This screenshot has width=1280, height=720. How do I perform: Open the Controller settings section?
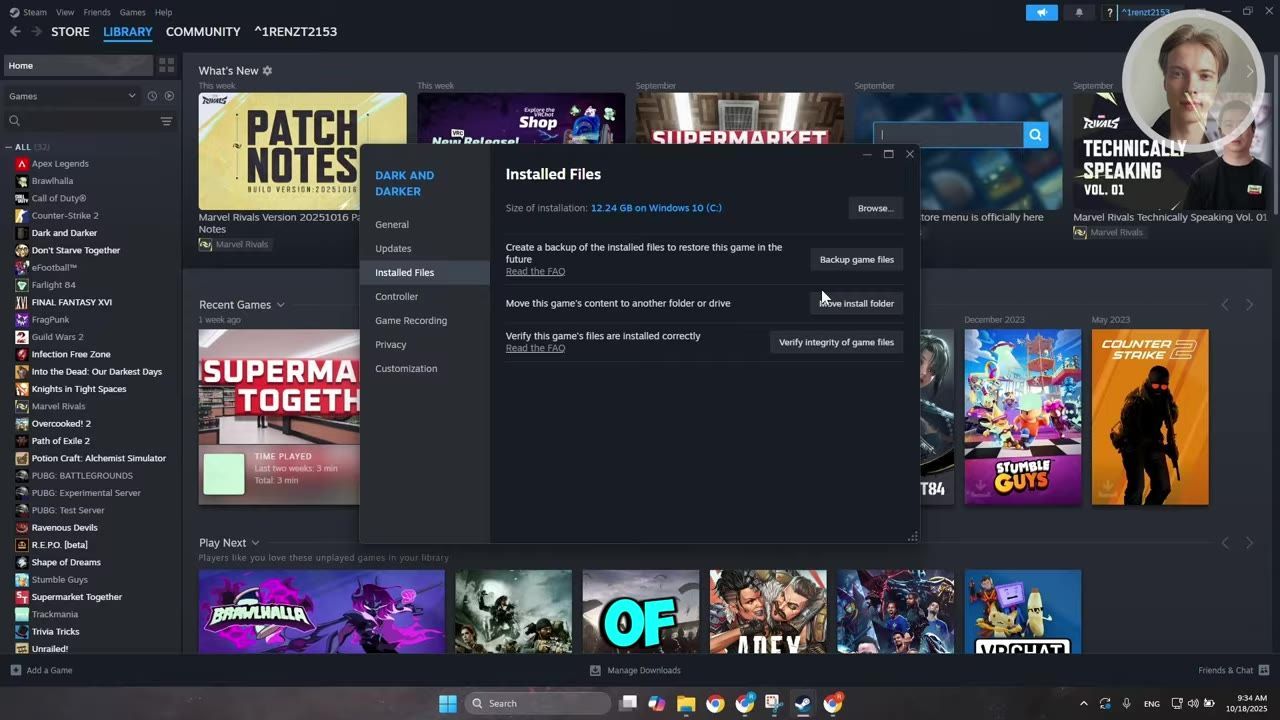point(425,297)
